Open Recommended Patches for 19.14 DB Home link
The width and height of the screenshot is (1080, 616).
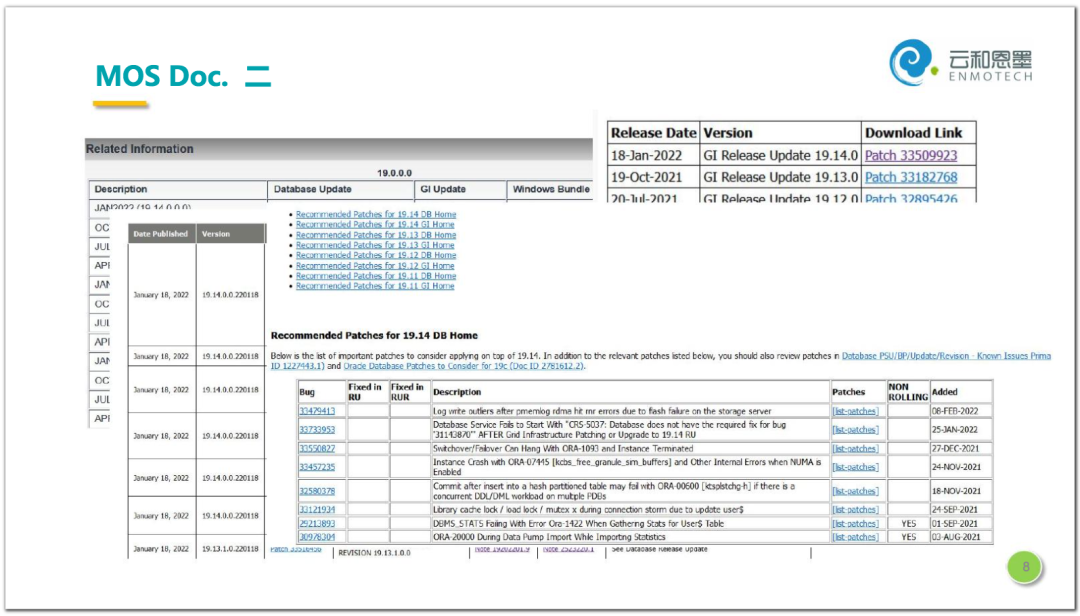(375, 214)
